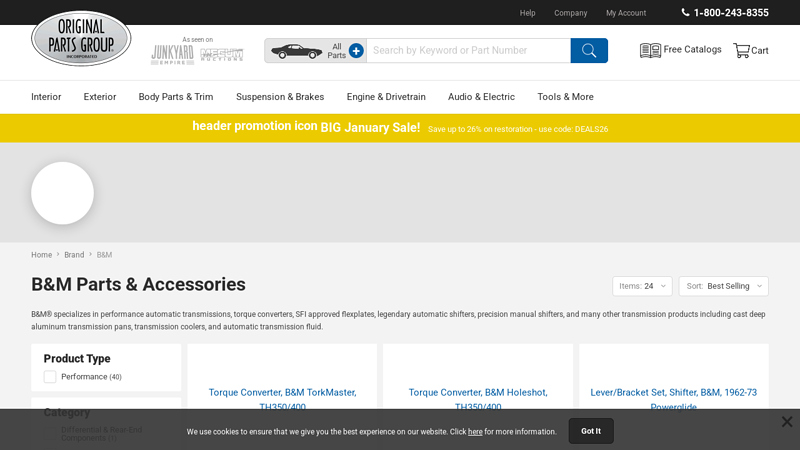
Task: Click the All Parts vehicle label
Action: click(x=337, y=51)
